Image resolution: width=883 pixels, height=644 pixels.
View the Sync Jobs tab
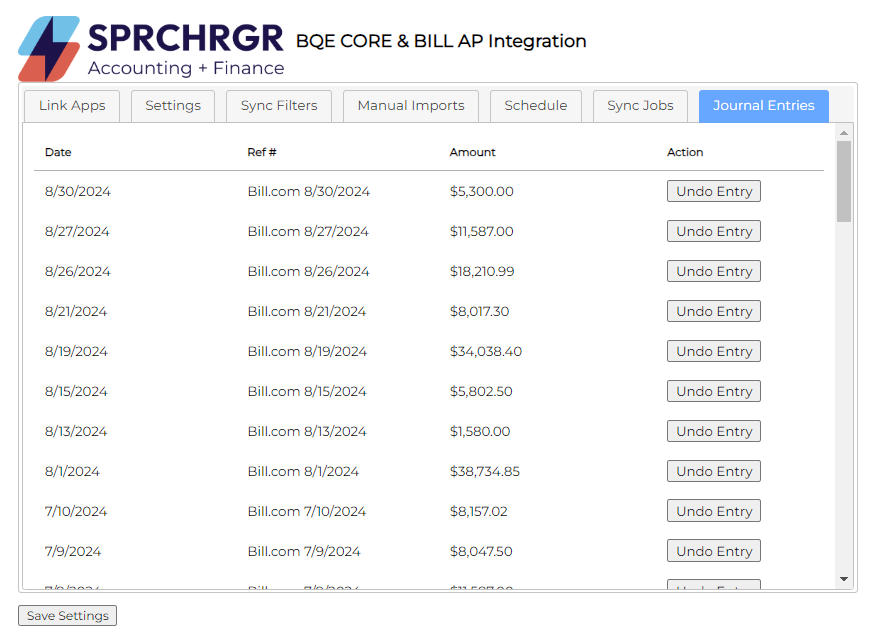640,106
